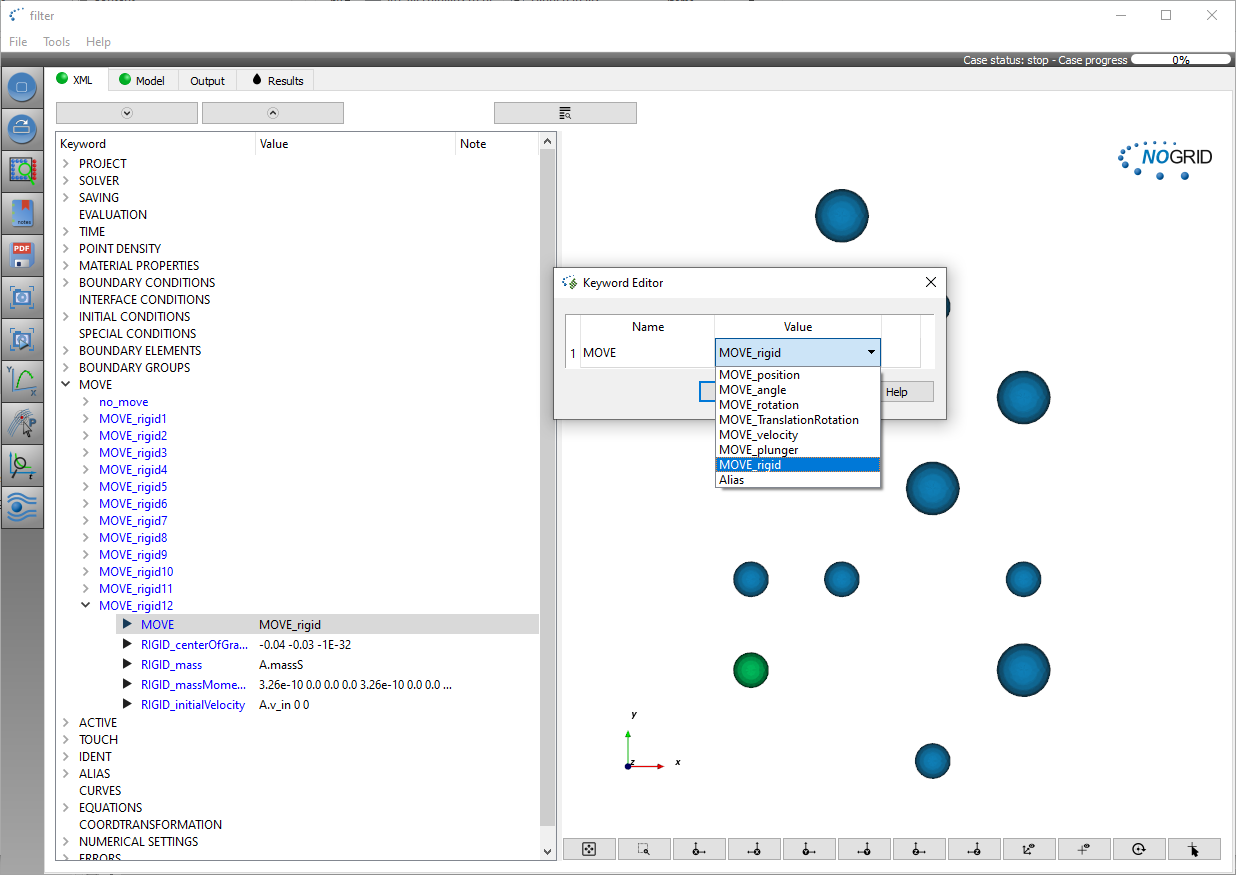Click Z-axis view icon with right arrow
Viewport: 1236px width, 875px height.
(x=919, y=849)
